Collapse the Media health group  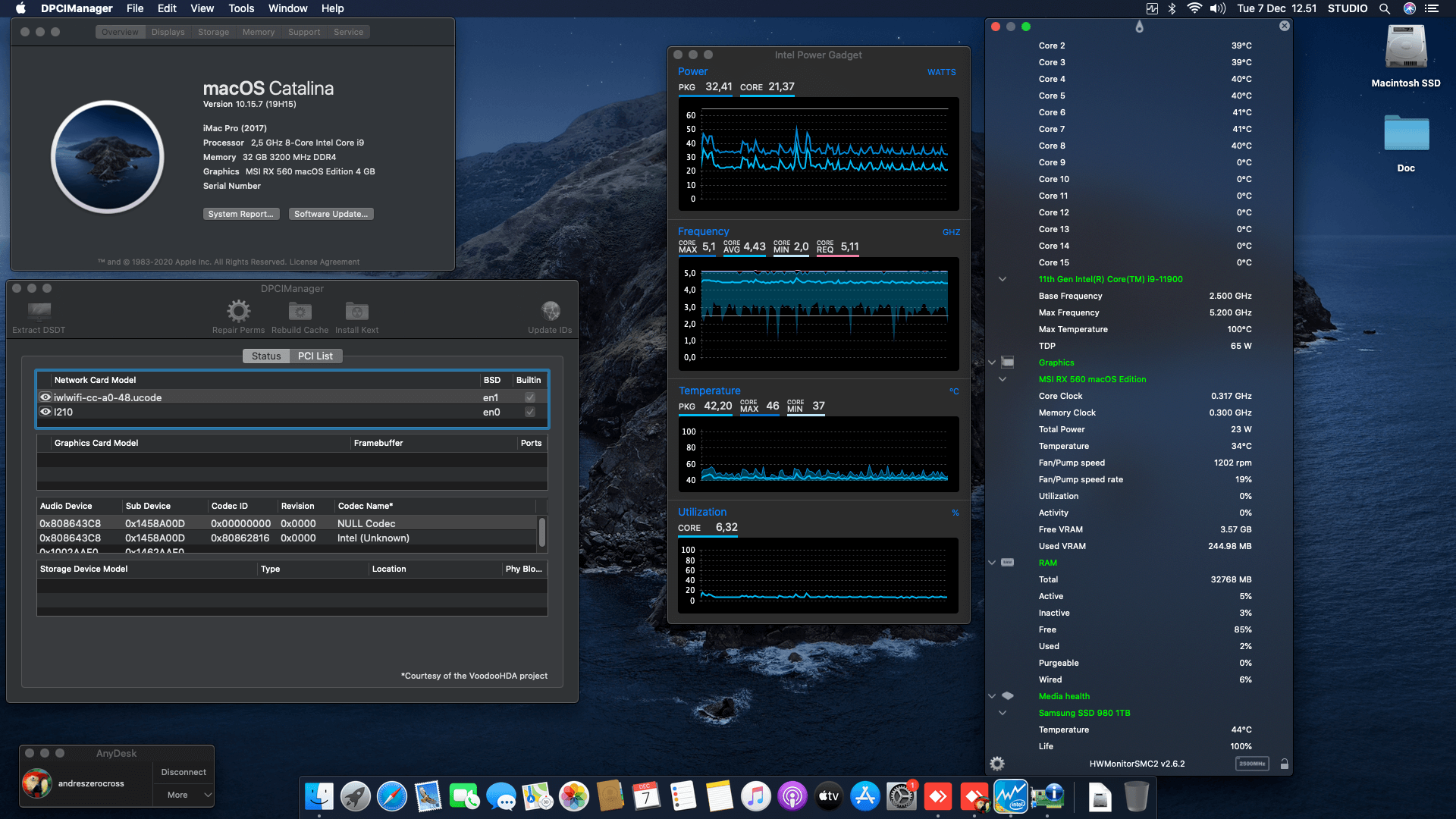click(x=992, y=696)
